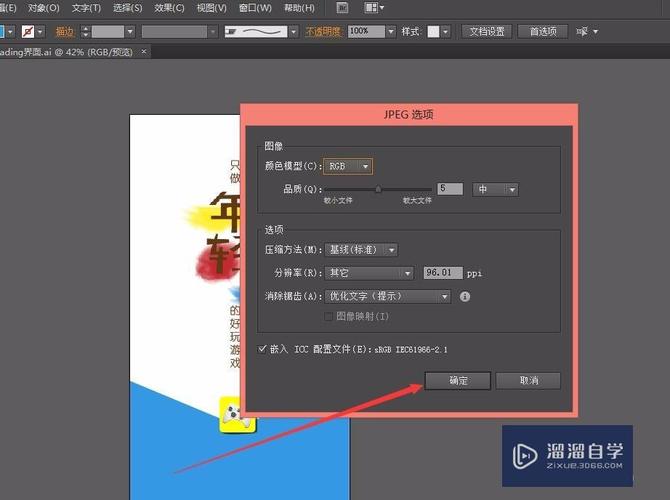This screenshot has width=670, height=500.
Task: Click the 描边 stroke label
Action: pos(65,31)
